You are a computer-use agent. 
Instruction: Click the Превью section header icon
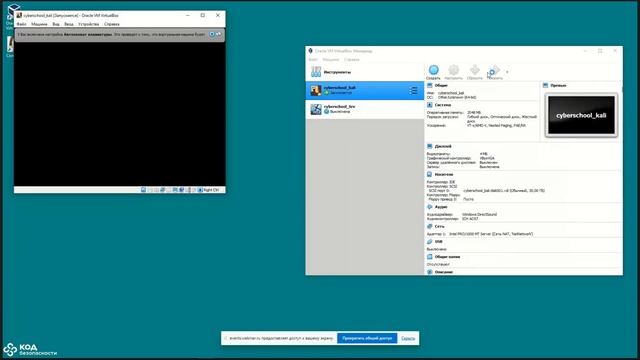[x=546, y=85]
